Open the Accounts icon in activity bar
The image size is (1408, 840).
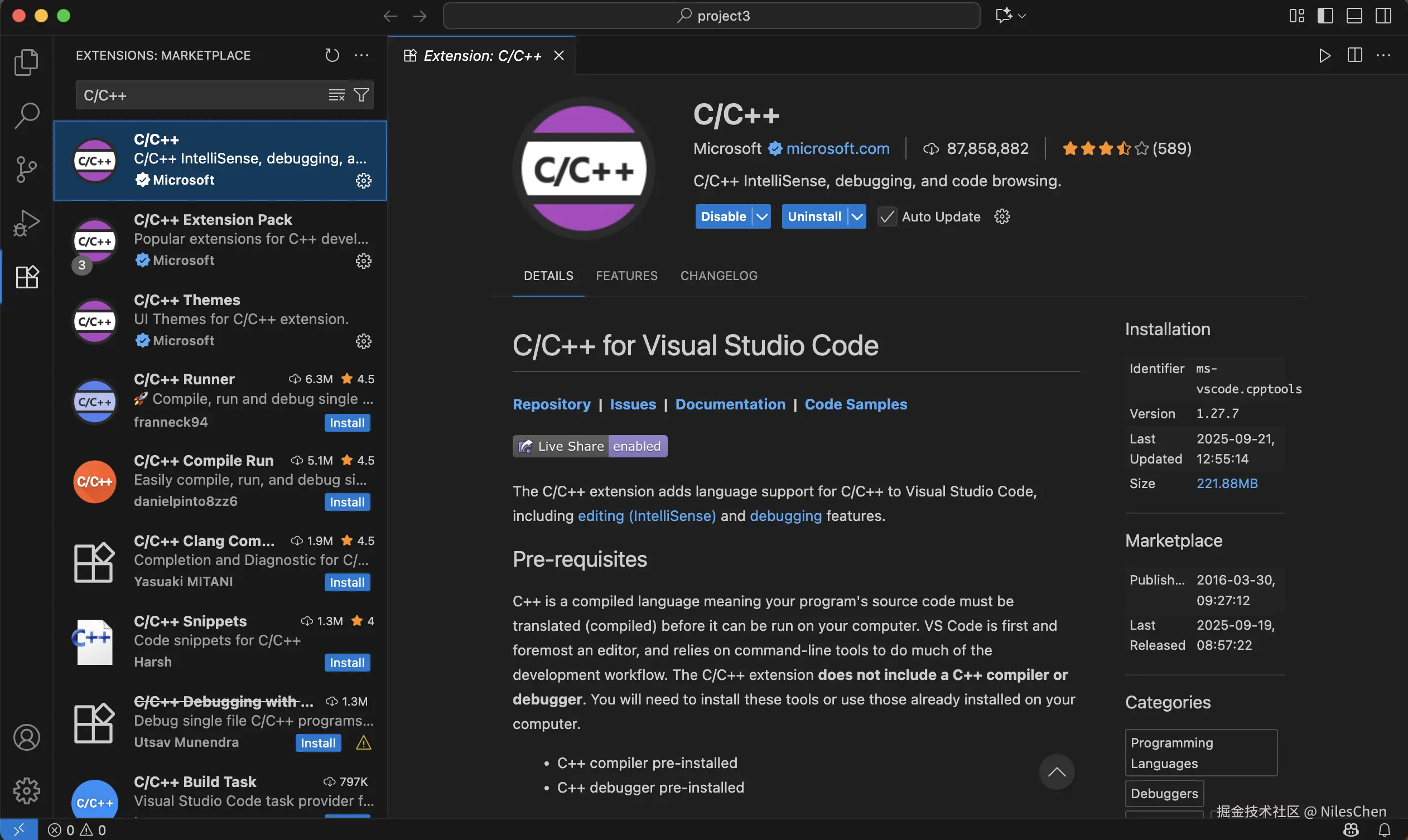(26, 737)
